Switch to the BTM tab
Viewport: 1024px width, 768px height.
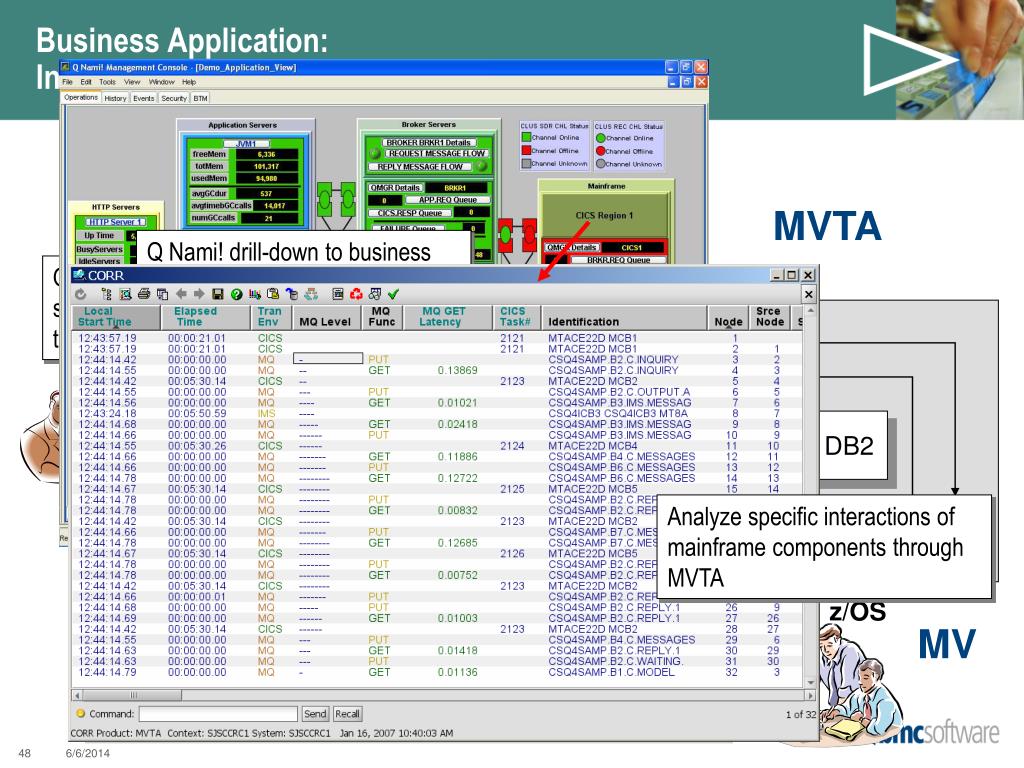(200, 98)
